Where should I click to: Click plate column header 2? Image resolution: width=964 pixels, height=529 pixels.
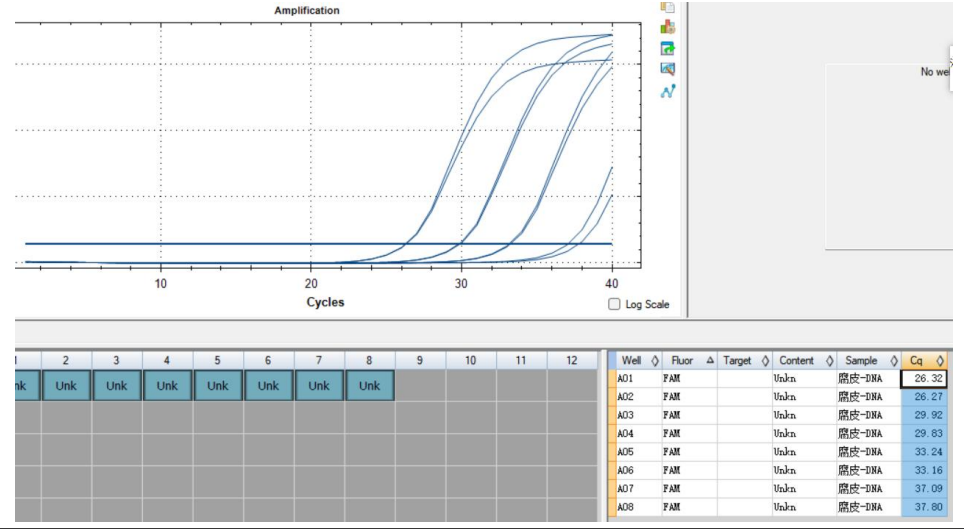66,360
